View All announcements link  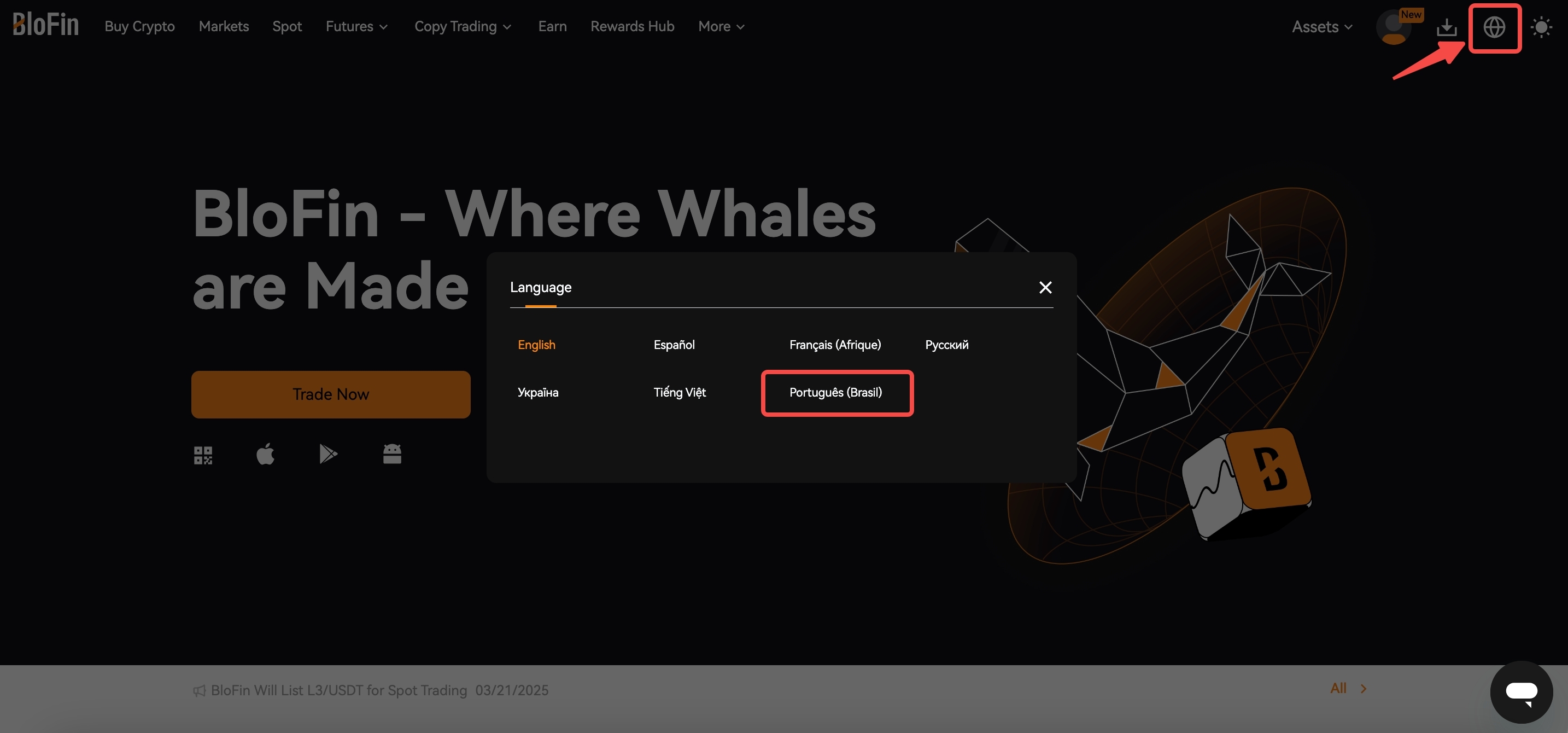click(x=1338, y=688)
